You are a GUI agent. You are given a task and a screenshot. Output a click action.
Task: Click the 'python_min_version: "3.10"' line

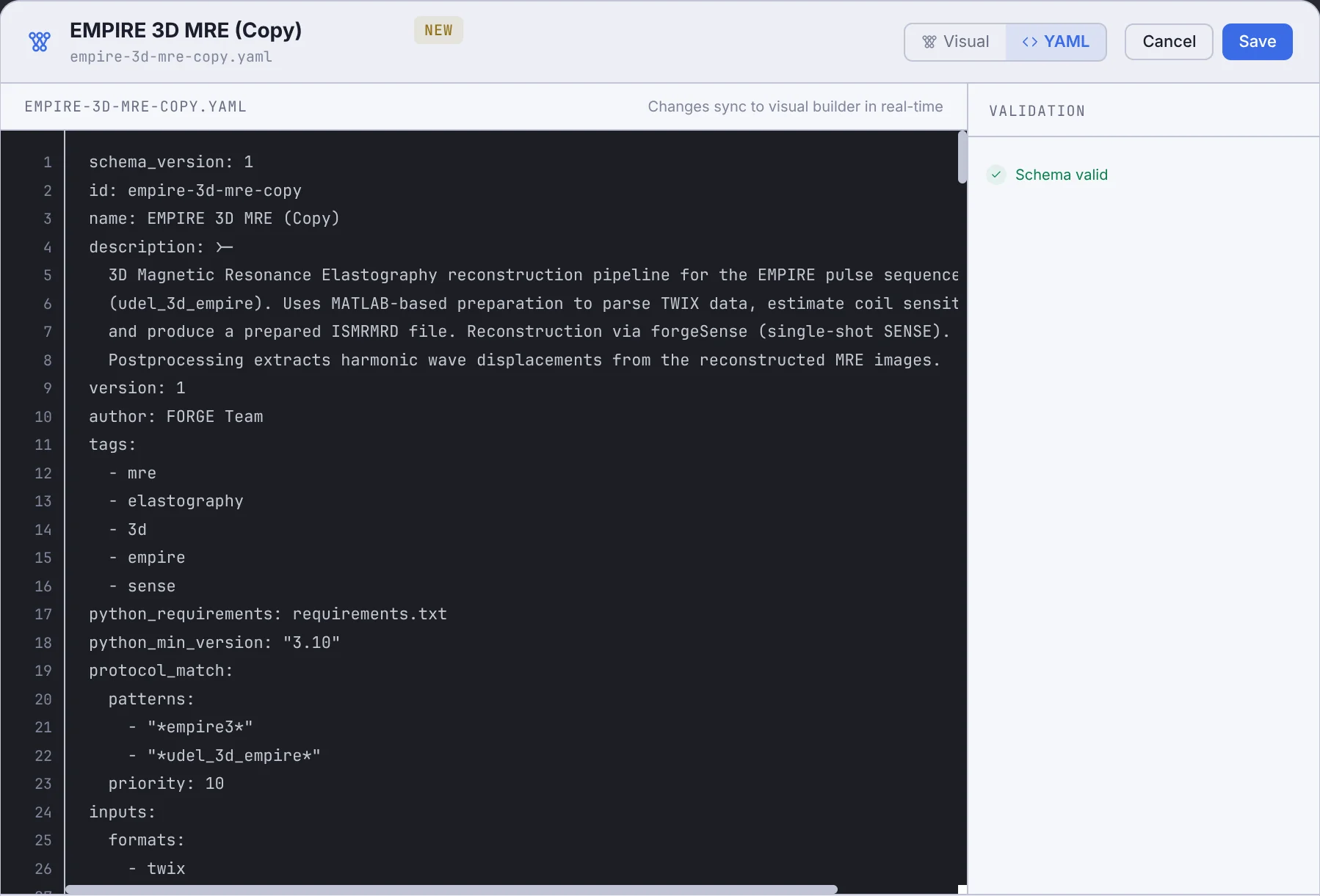tap(214, 642)
